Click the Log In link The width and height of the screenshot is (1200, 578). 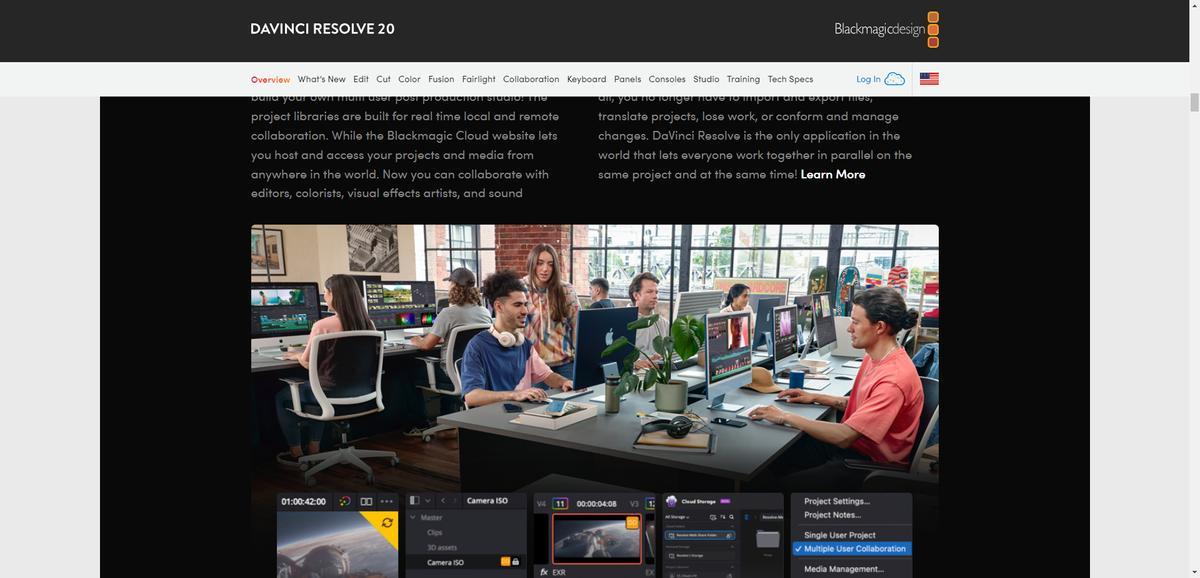tap(868, 79)
